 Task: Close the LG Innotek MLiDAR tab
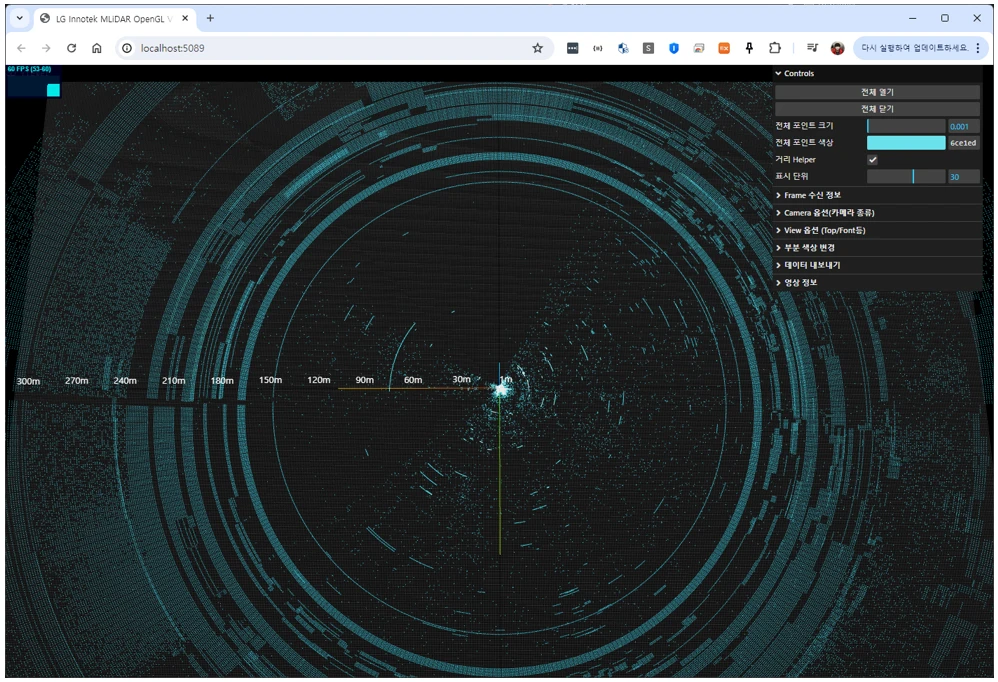(x=185, y=18)
